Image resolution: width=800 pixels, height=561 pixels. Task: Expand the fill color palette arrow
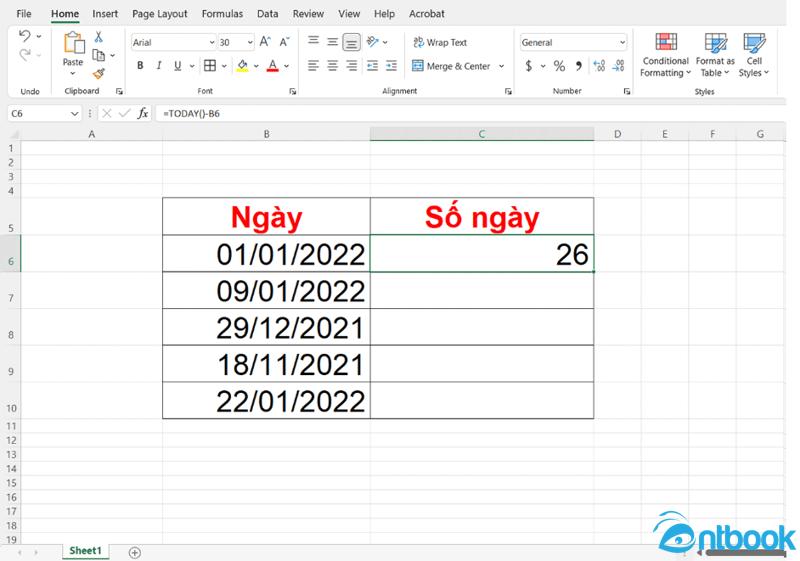pyautogui.click(x=256, y=66)
